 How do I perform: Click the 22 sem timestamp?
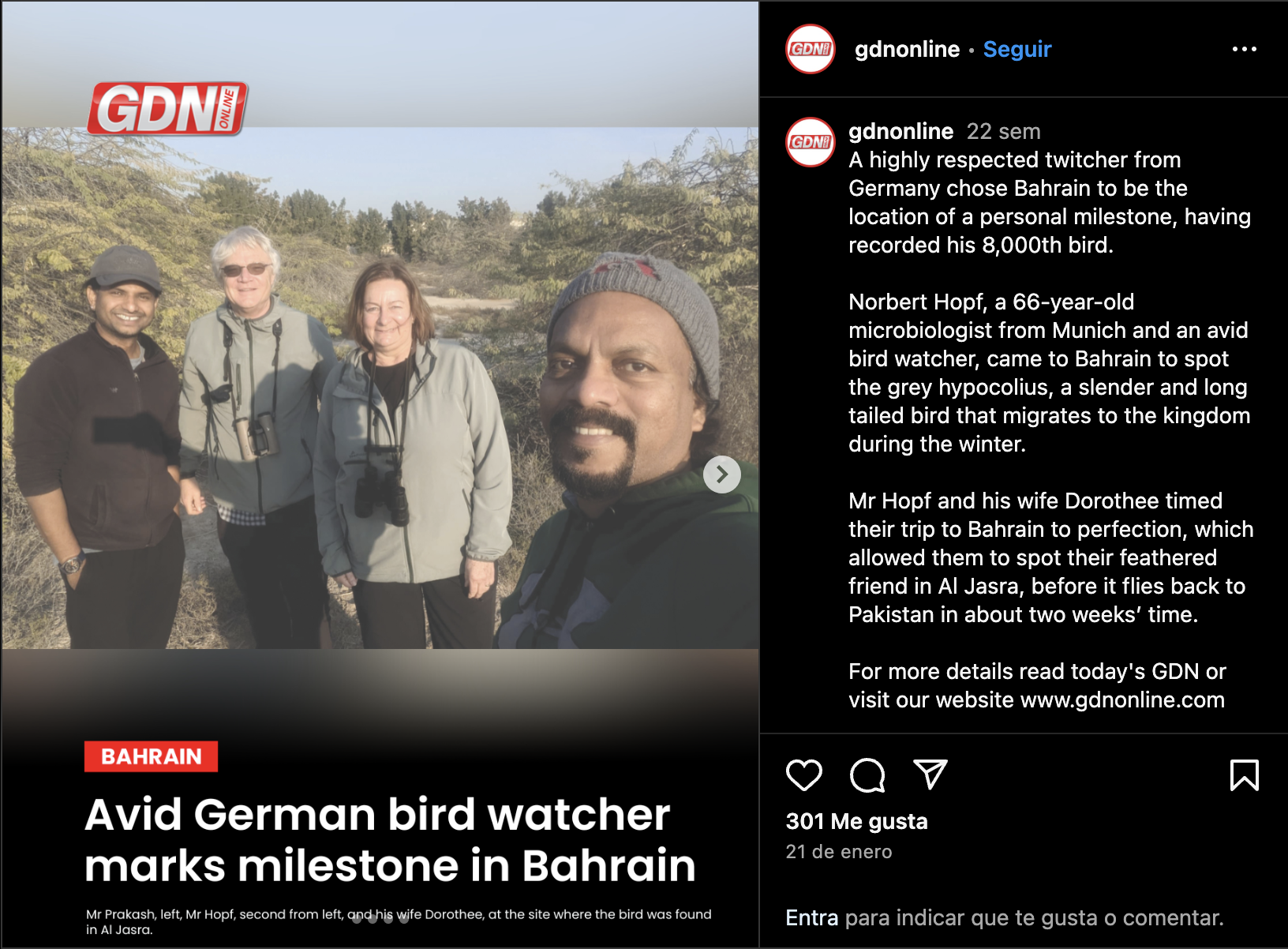pyautogui.click(x=1003, y=131)
